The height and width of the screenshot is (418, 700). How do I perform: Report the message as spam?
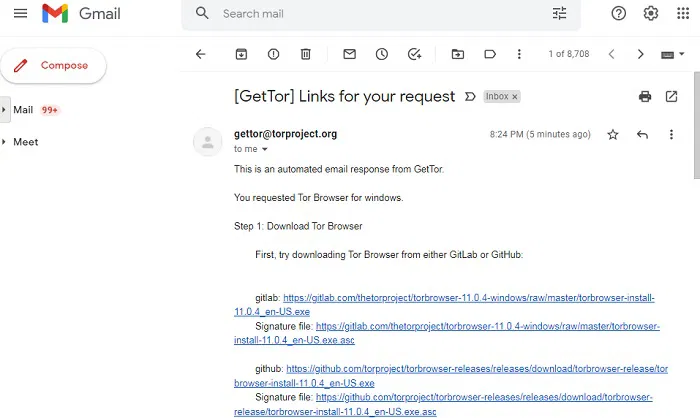(273, 54)
